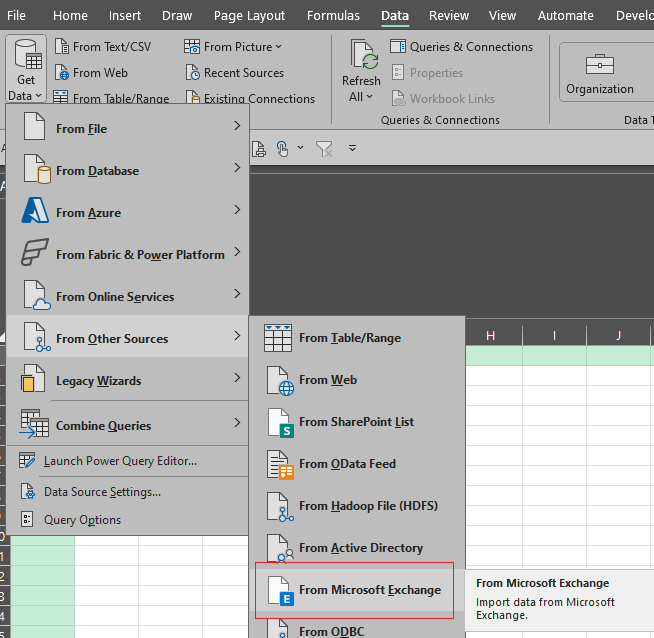Choose From SharePoint List in submenu
This screenshot has width=654, height=638.
(x=355, y=422)
